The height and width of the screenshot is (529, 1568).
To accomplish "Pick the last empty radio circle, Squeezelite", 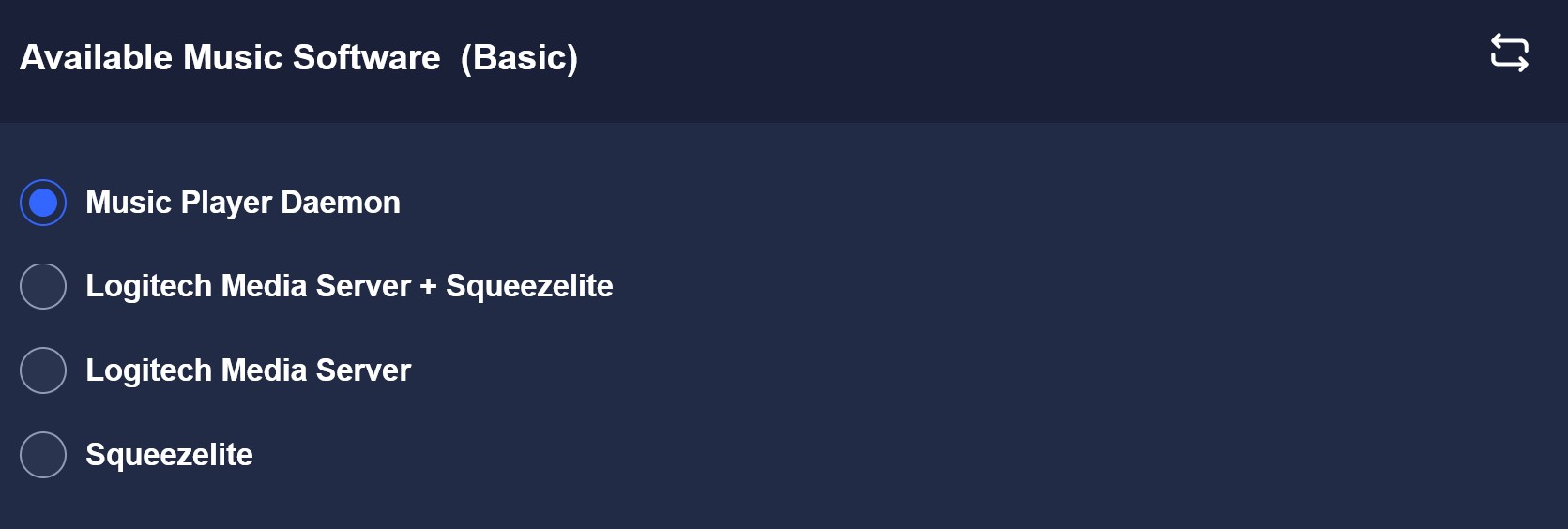I will pos(43,455).
